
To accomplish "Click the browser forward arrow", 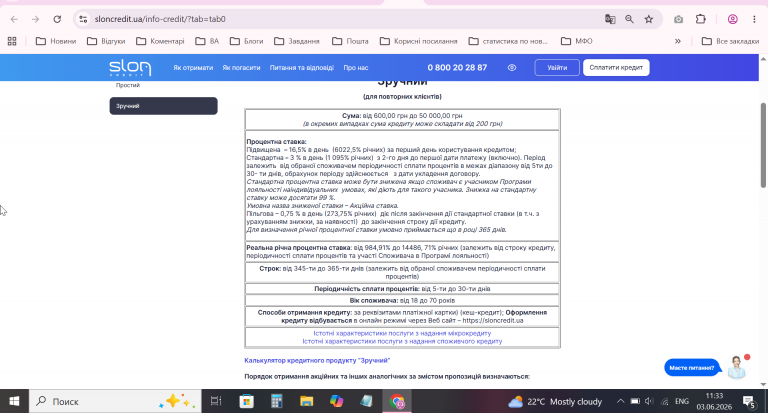I will (x=35, y=19).
